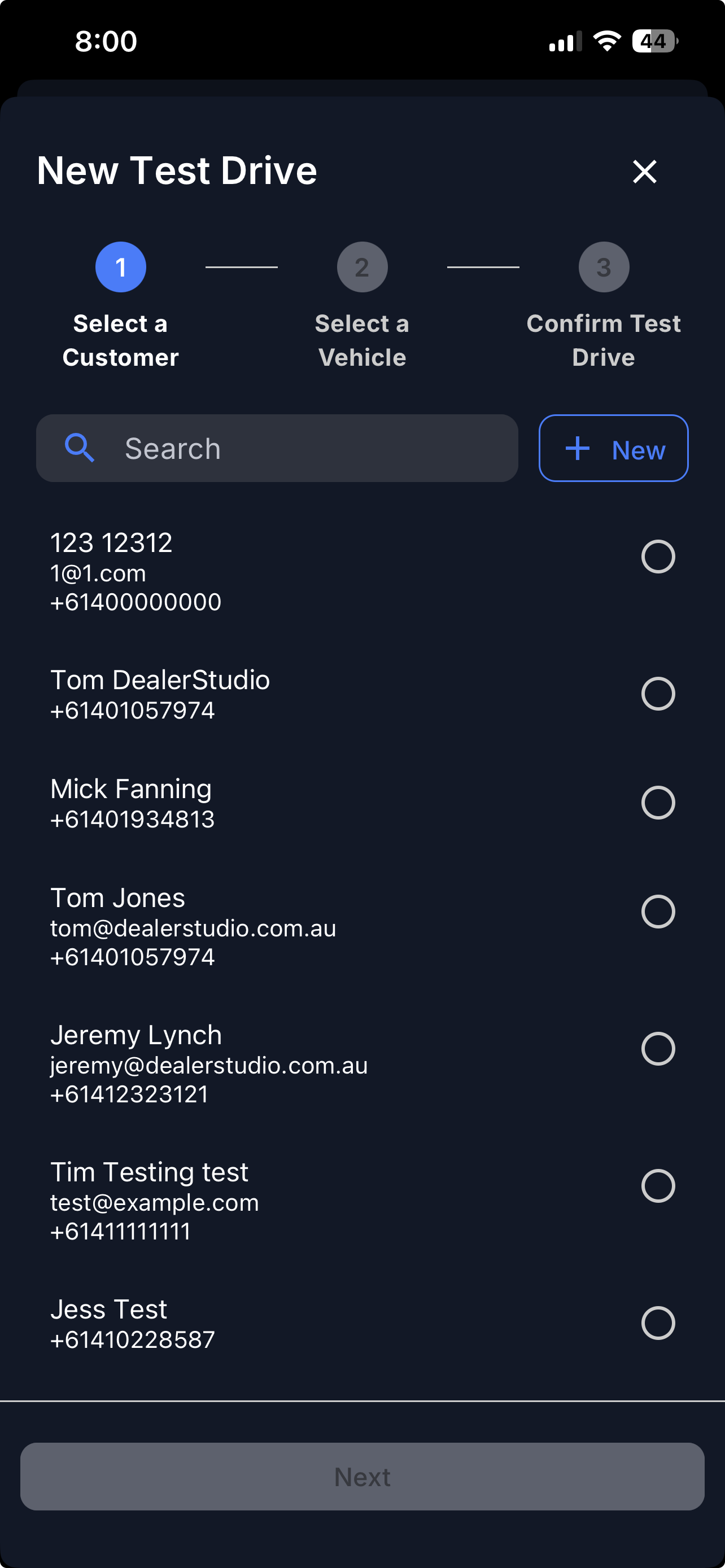Select Mick Fanning radio button
The image size is (725, 1568).
658,803
